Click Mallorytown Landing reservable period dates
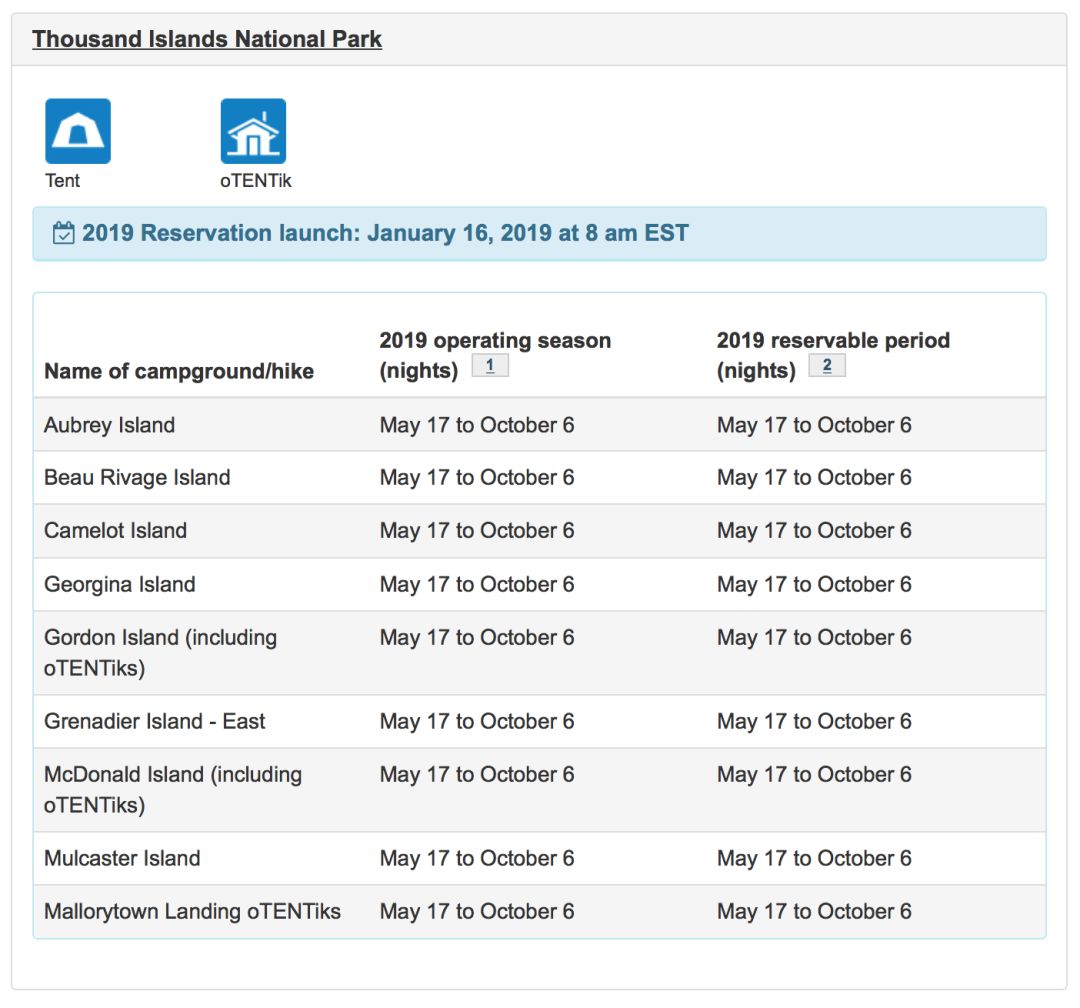Screen dimensions: 1080x1008 click(x=814, y=912)
